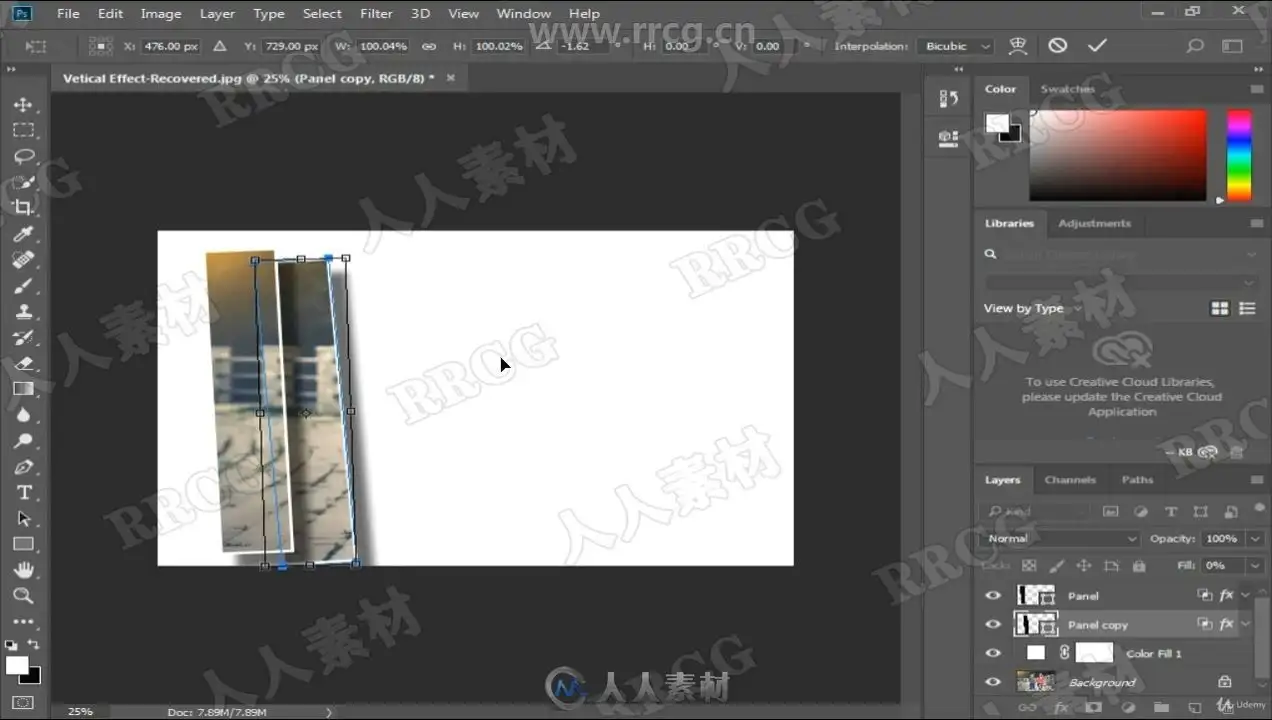Hide the Panel copy layer
This screenshot has height=720, width=1272.
pos(993,624)
